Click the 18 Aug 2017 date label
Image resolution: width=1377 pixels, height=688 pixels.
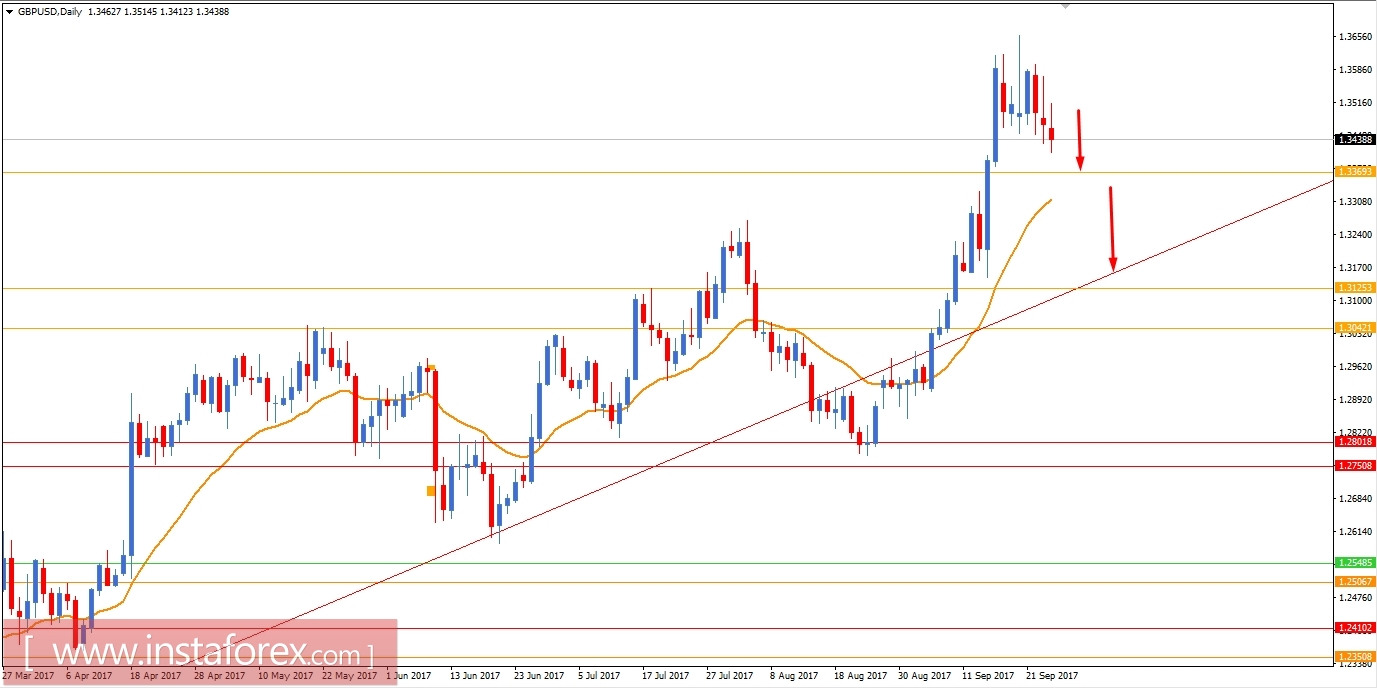[x=859, y=676]
